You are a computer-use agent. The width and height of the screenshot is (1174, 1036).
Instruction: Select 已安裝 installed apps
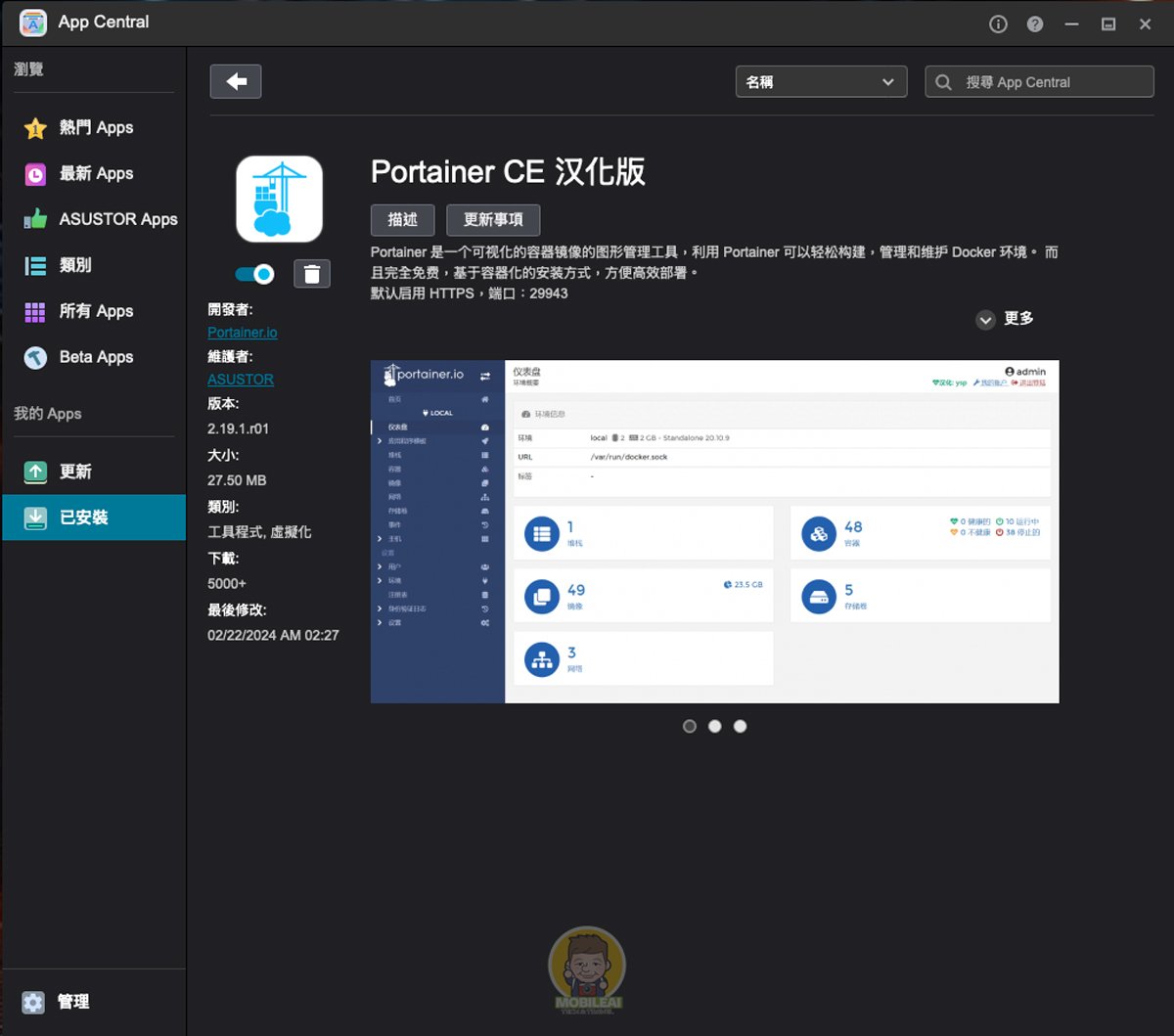point(93,518)
